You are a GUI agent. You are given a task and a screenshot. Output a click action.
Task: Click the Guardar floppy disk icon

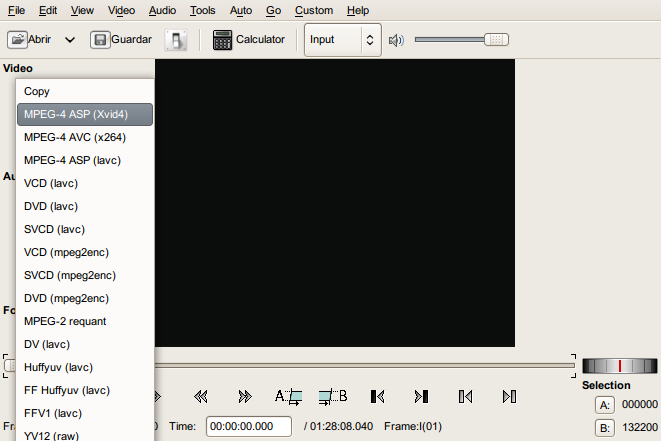[100, 40]
